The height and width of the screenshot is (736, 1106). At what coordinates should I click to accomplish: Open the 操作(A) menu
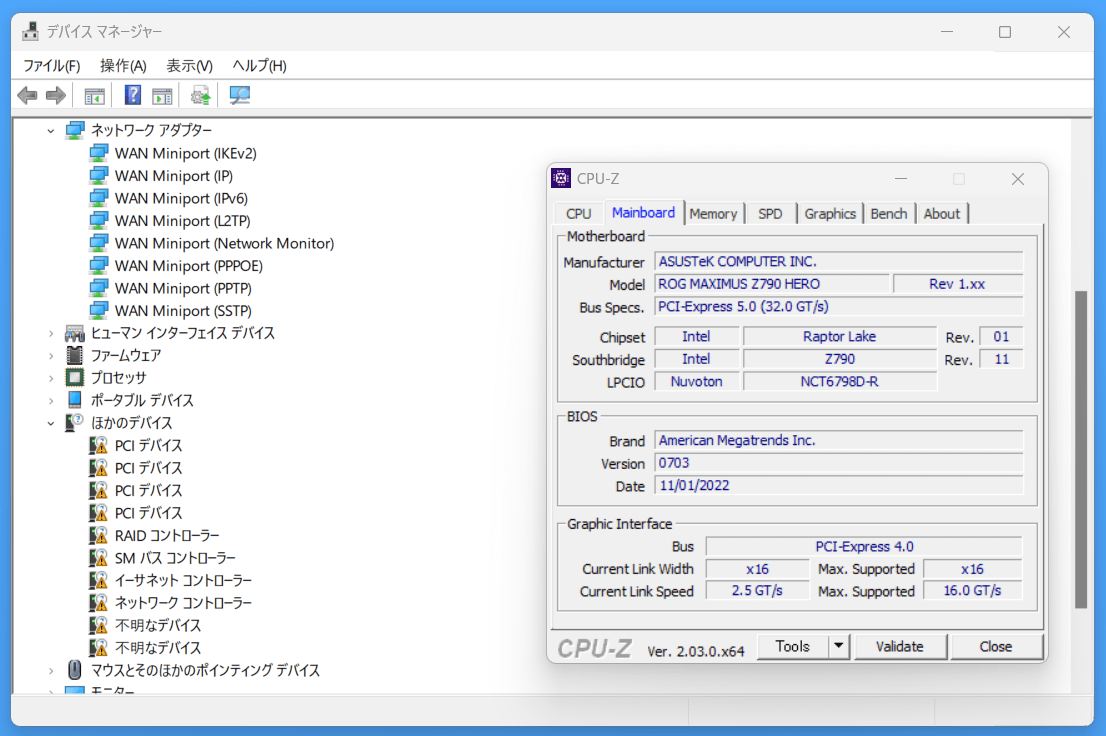pyautogui.click(x=123, y=66)
